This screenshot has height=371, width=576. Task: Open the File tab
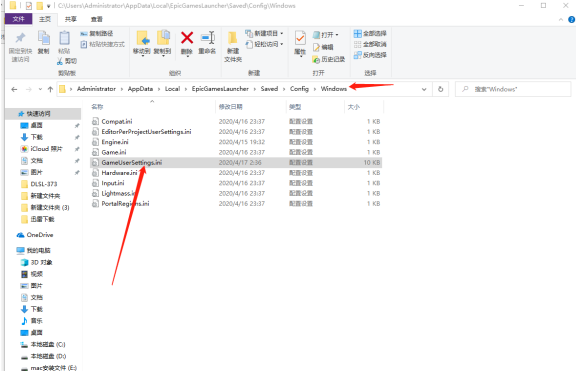18,19
